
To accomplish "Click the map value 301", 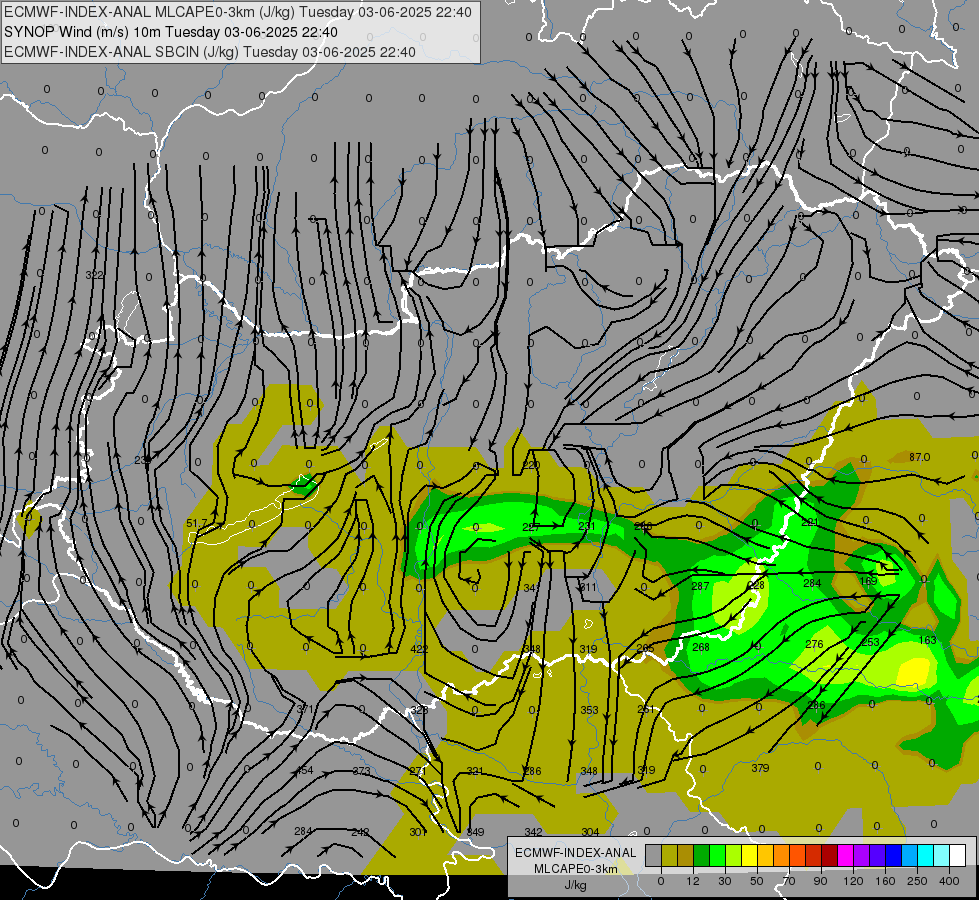I will pos(418,832).
